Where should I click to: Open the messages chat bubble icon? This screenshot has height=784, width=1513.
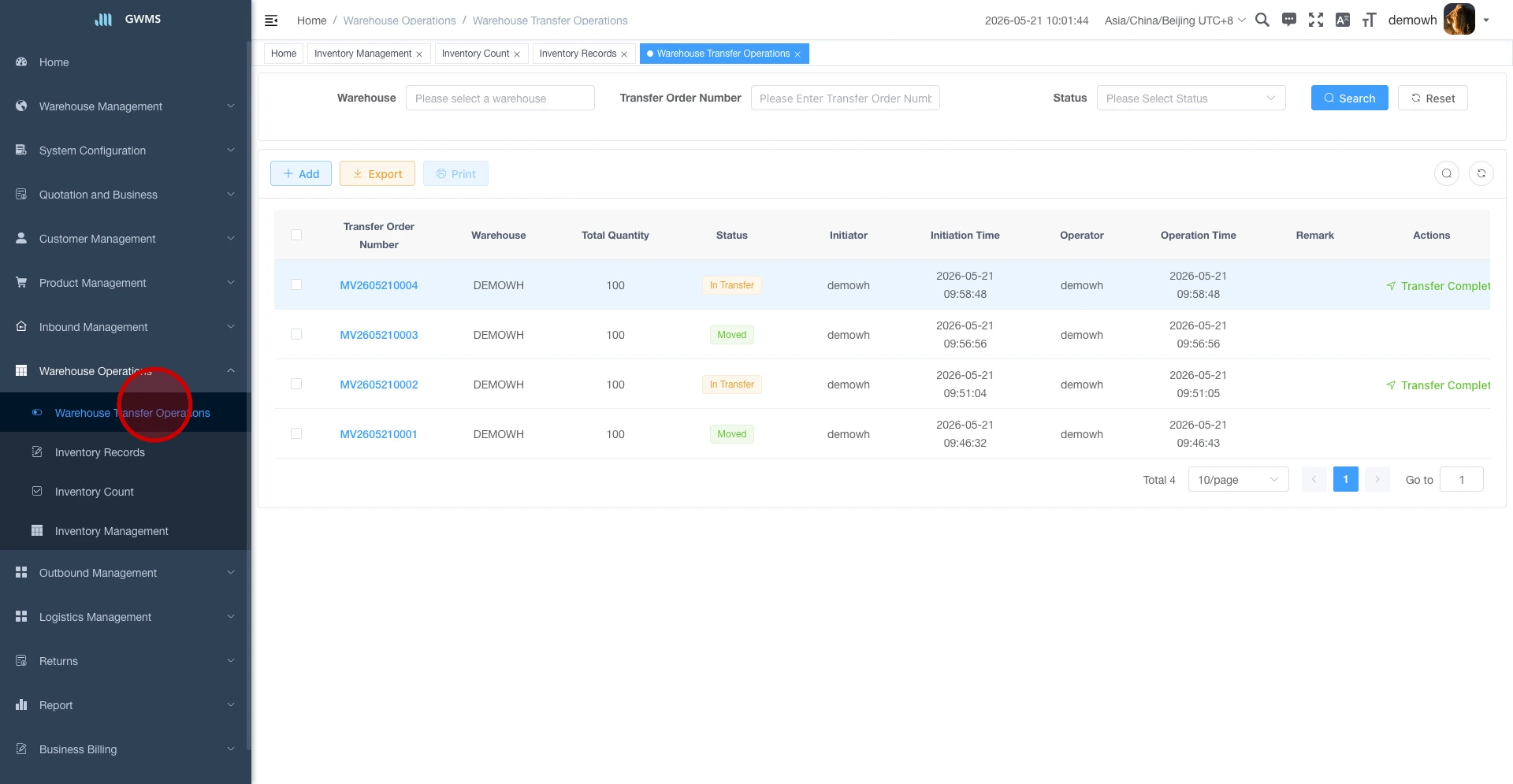pyautogui.click(x=1289, y=20)
